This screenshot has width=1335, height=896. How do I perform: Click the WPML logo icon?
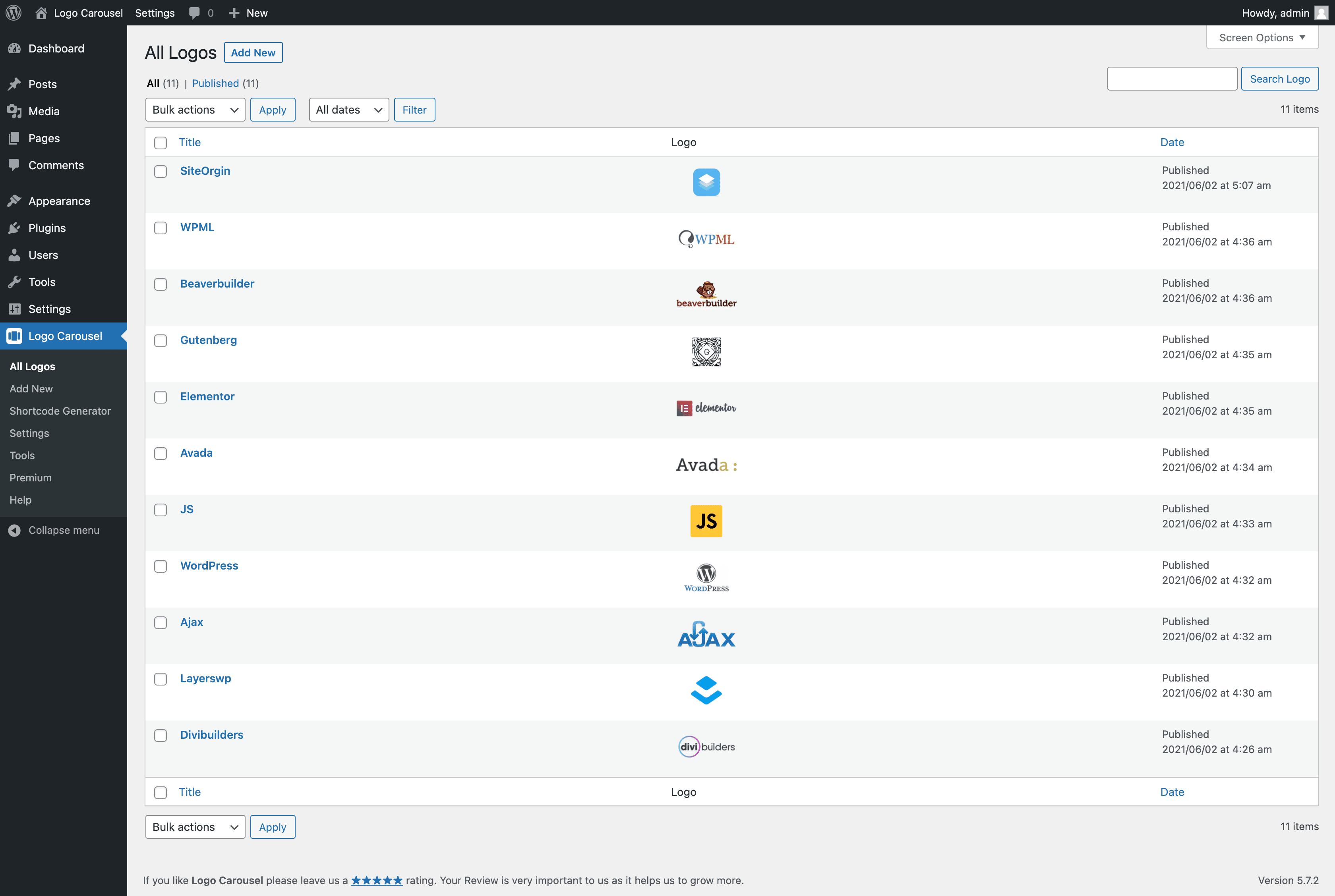click(706, 238)
